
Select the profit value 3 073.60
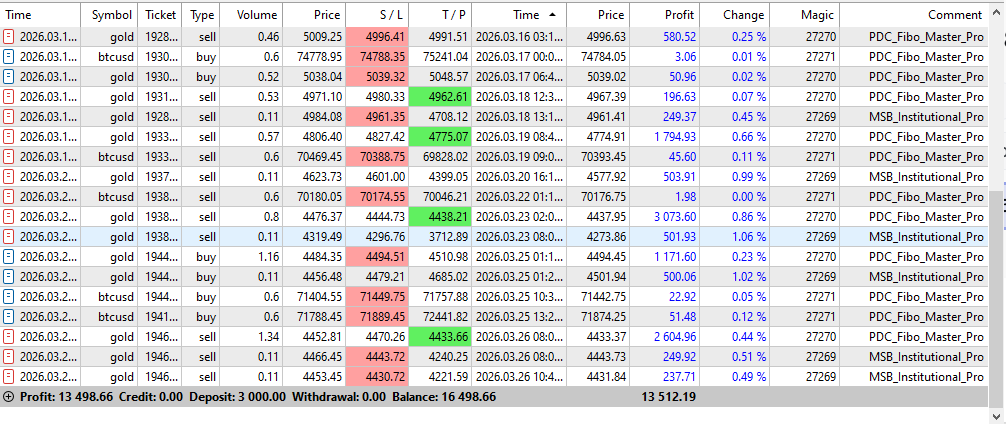pyautogui.click(x=675, y=217)
